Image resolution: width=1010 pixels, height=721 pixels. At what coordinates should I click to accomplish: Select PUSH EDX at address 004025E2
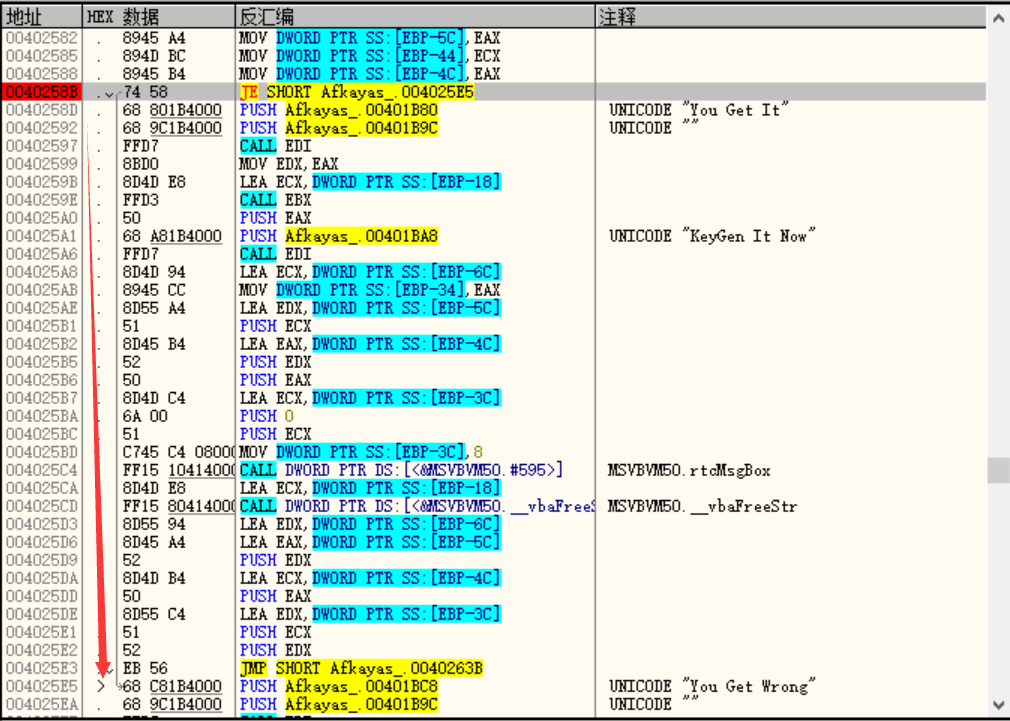click(x=276, y=651)
